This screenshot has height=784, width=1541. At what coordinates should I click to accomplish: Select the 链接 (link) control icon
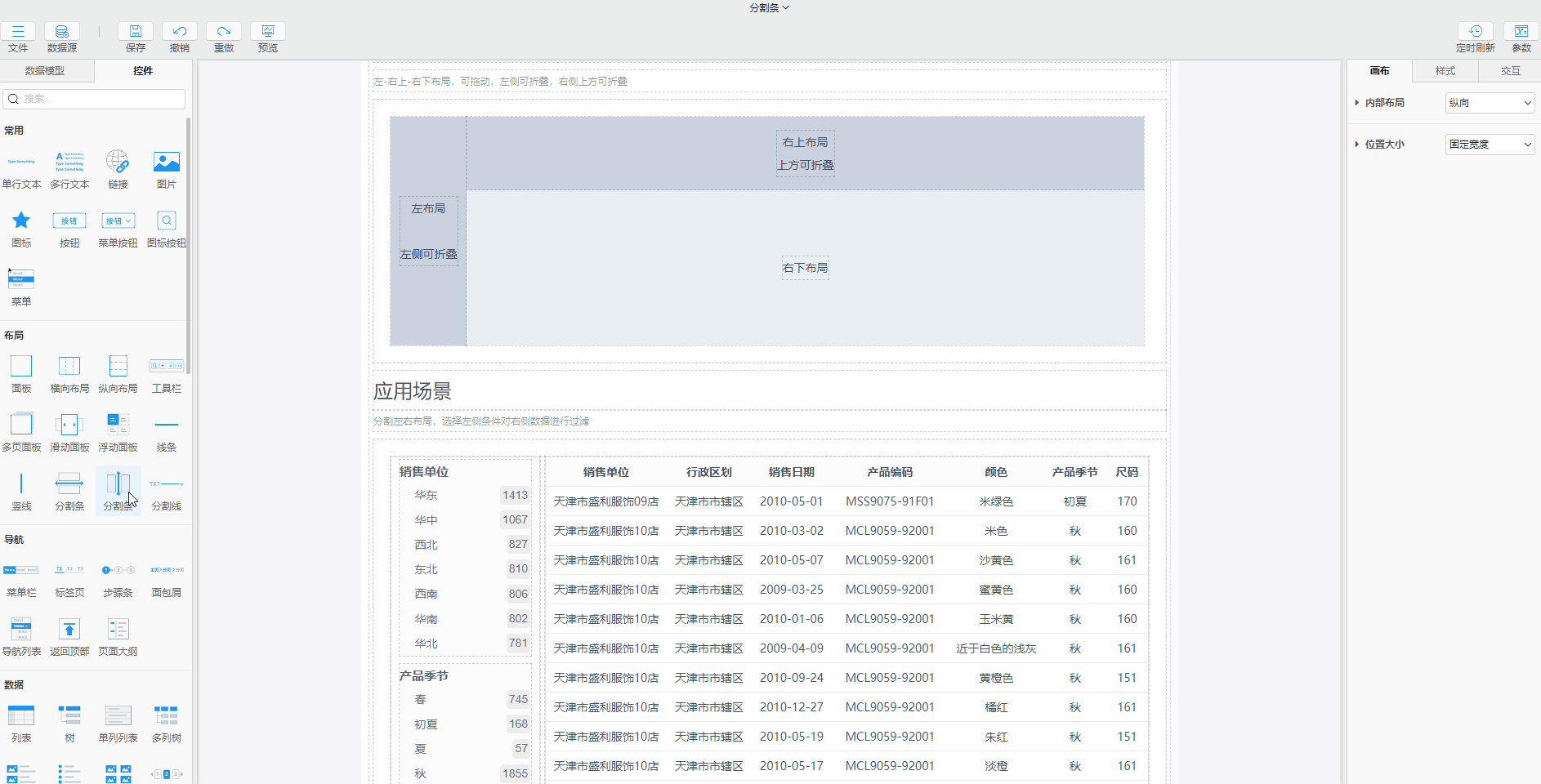[x=118, y=161]
